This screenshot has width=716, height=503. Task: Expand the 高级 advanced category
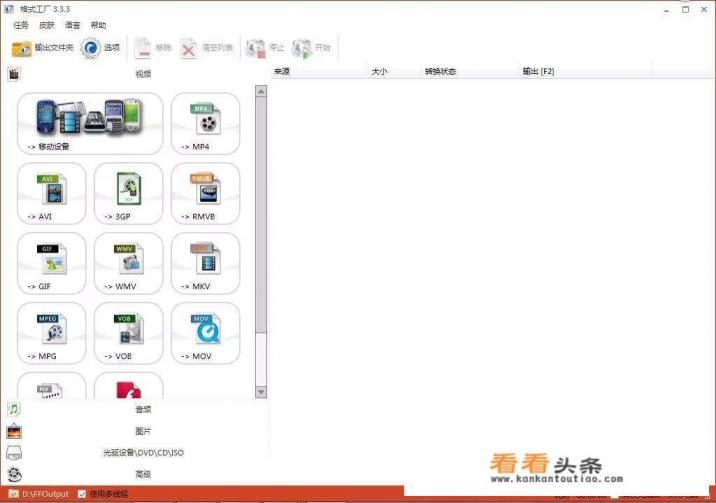coord(143,474)
